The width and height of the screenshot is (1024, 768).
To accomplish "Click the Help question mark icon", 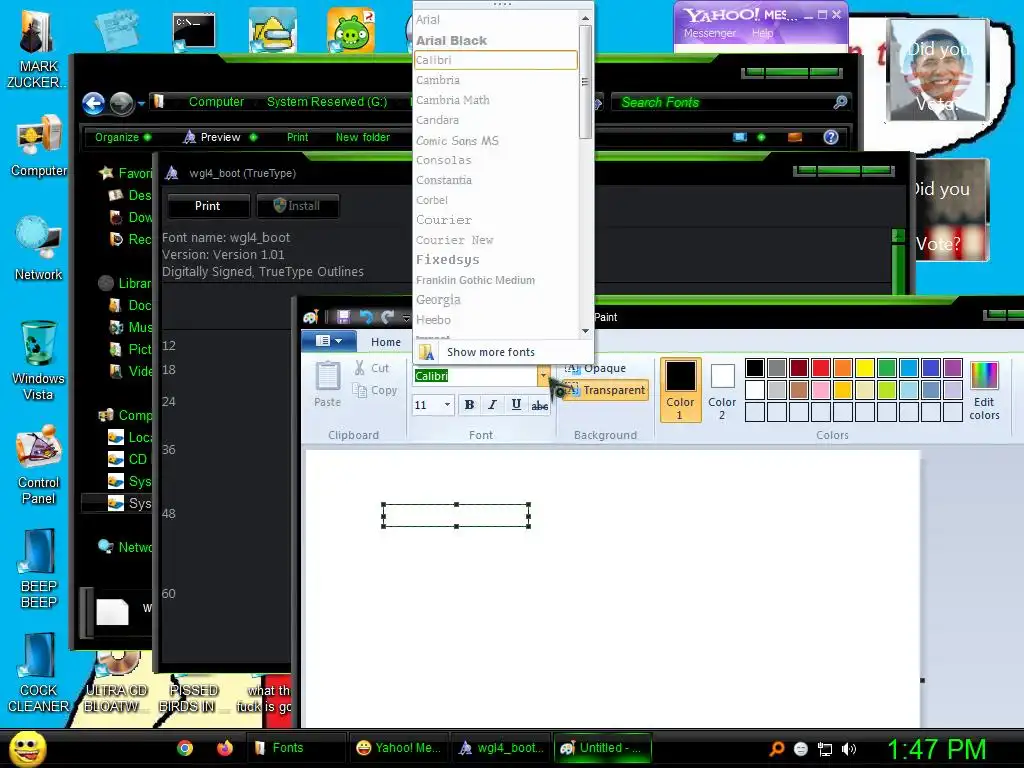I will tap(831, 137).
